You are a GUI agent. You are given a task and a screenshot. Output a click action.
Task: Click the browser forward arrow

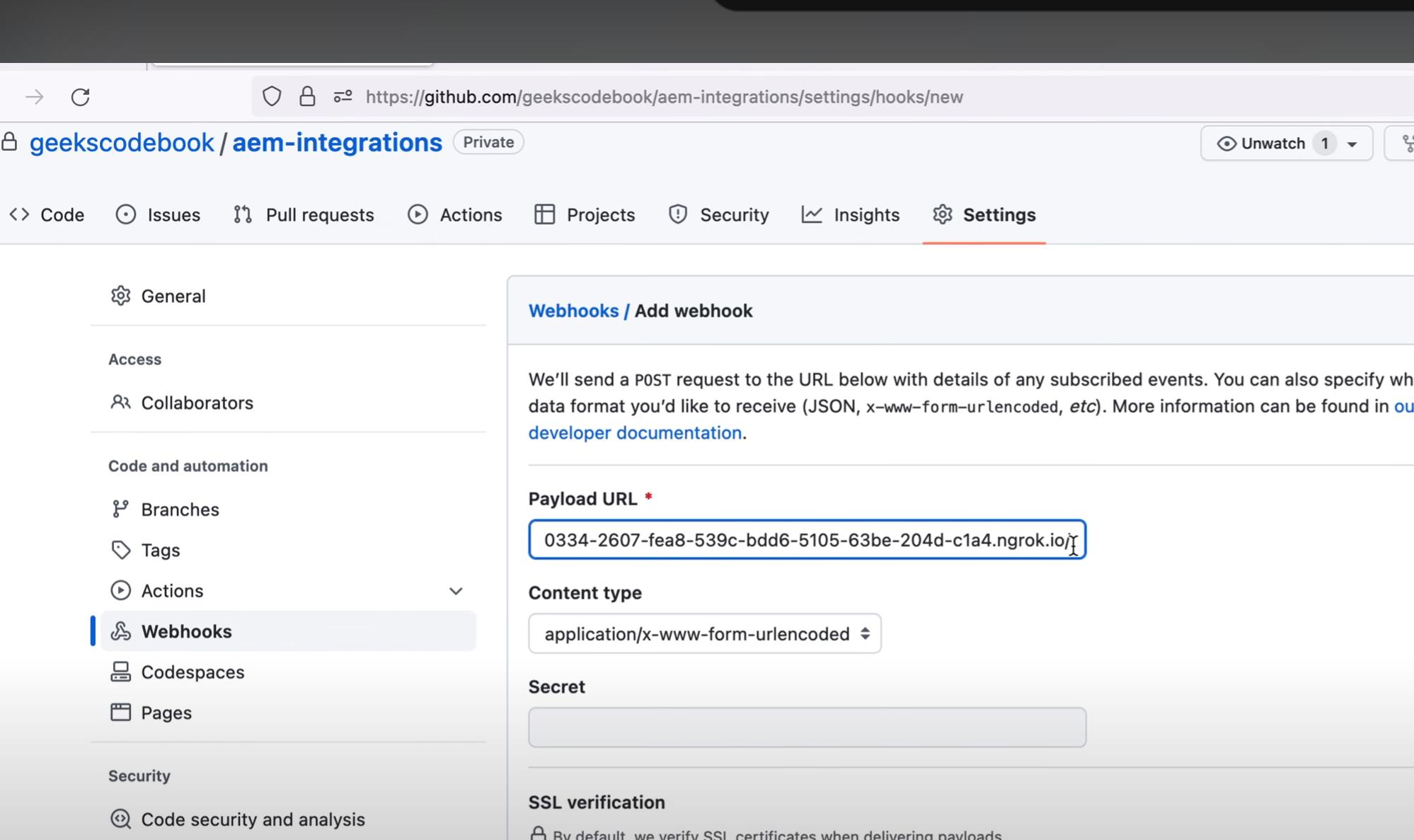35,97
